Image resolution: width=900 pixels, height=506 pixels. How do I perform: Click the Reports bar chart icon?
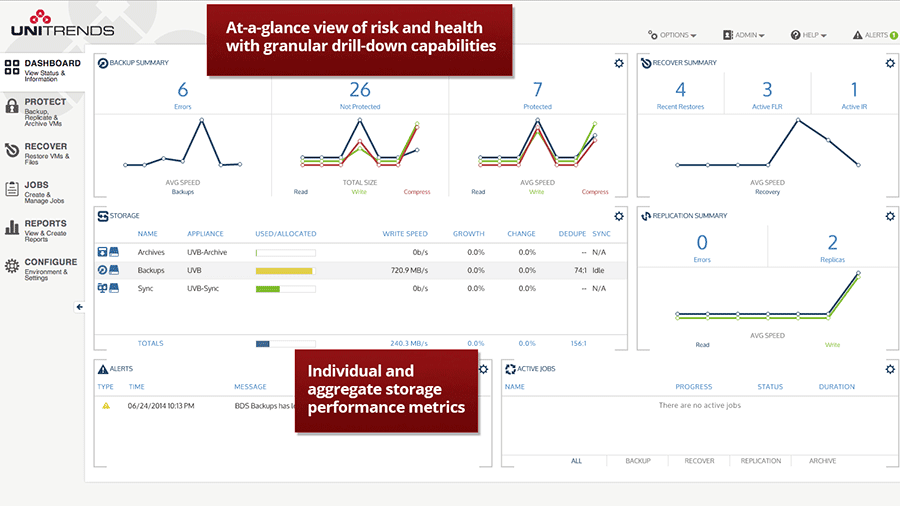pos(11,227)
